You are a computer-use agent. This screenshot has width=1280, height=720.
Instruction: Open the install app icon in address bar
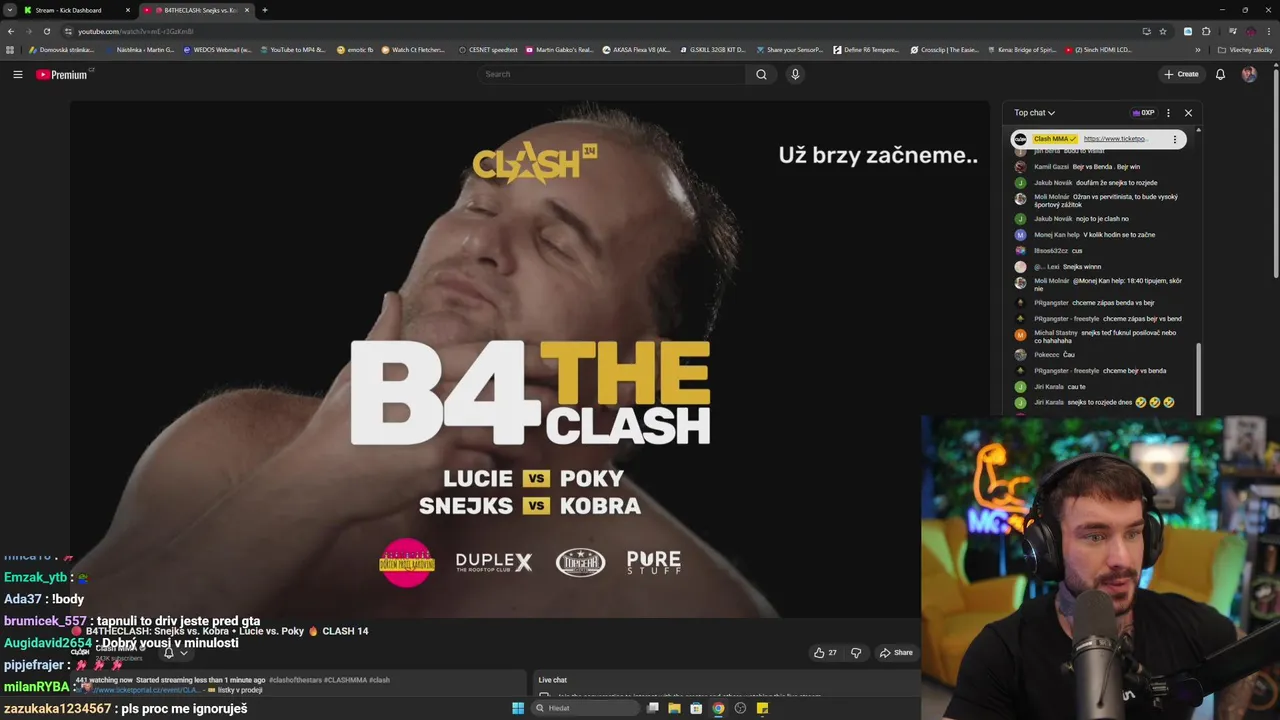click(1146, 31)
